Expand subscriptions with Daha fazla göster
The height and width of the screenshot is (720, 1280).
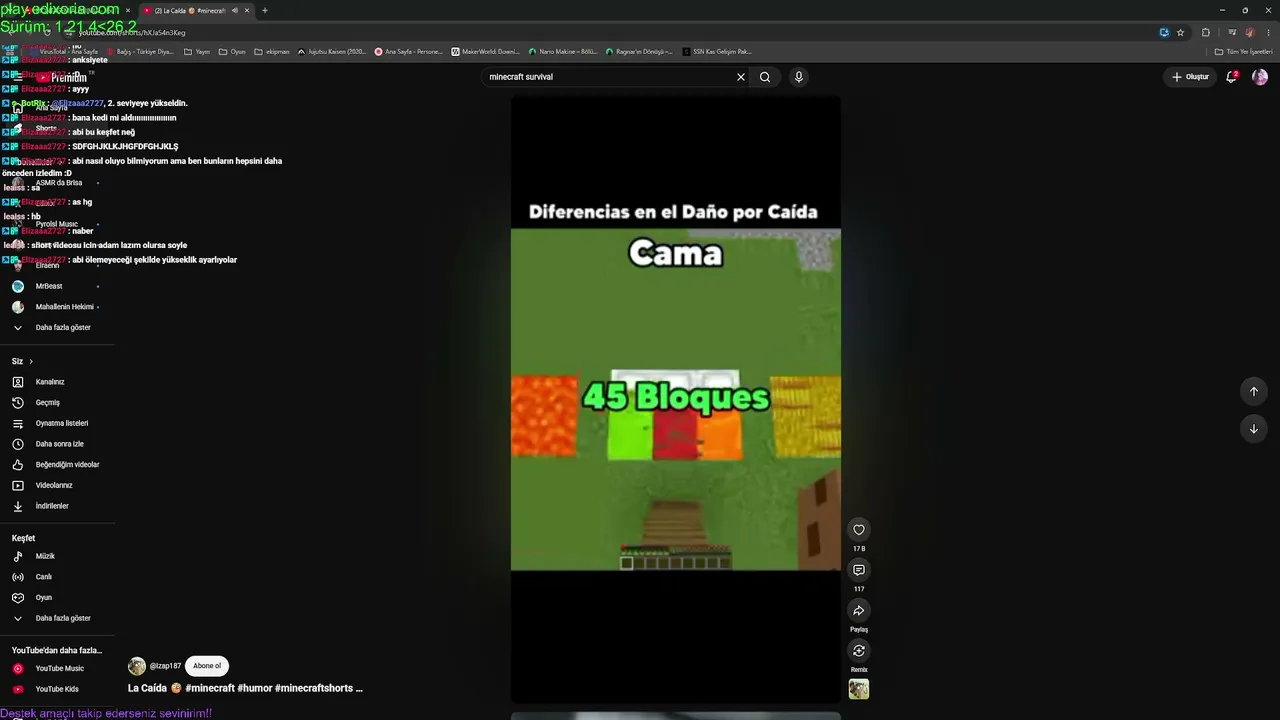pyautogui.click(x=58, y=327)
